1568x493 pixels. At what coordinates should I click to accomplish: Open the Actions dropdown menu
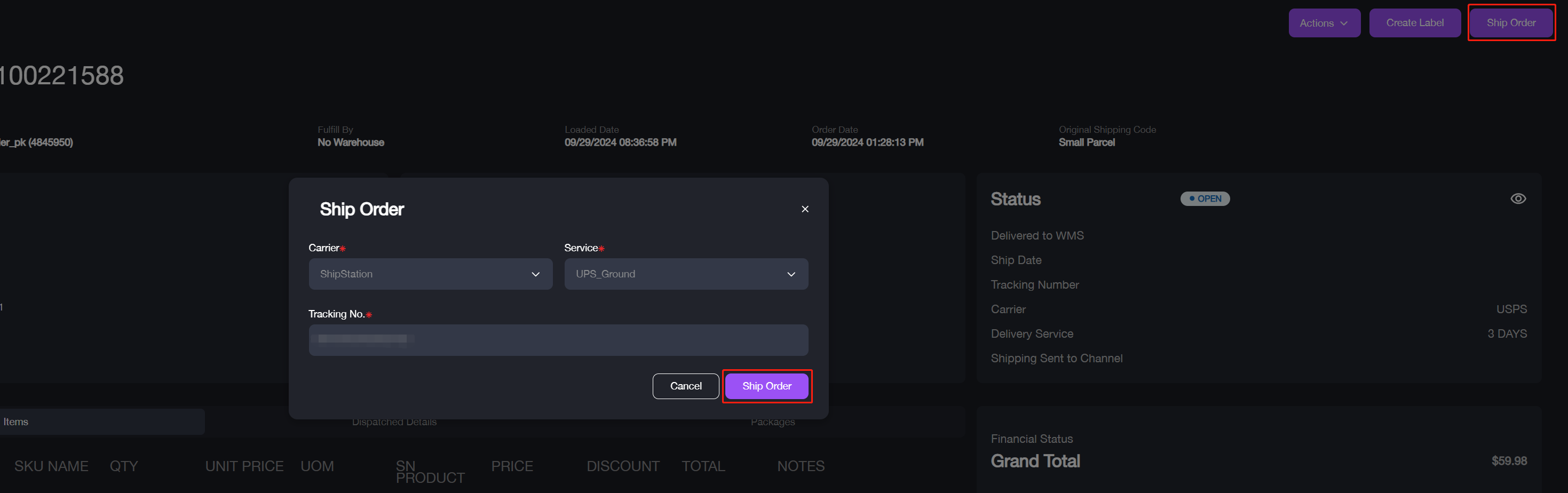point(1324,22)
